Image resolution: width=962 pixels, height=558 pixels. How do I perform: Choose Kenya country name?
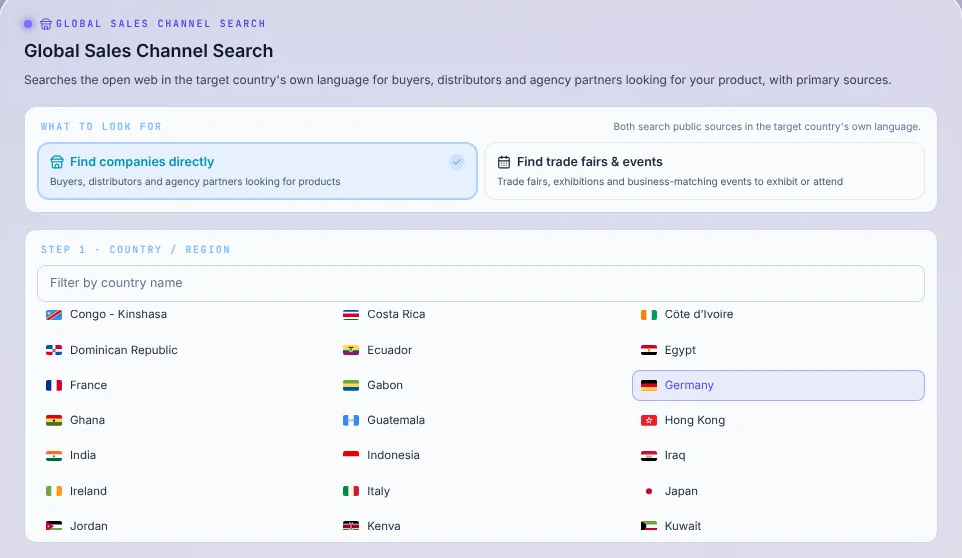coord(384,526)
